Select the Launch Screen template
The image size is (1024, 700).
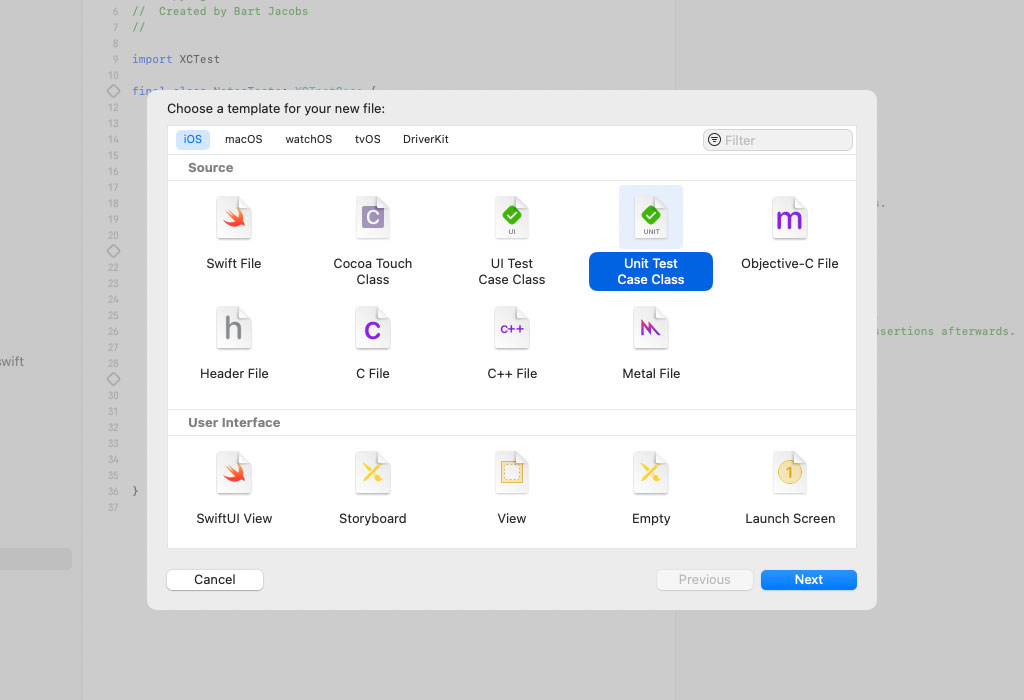(x=789, y=473)
